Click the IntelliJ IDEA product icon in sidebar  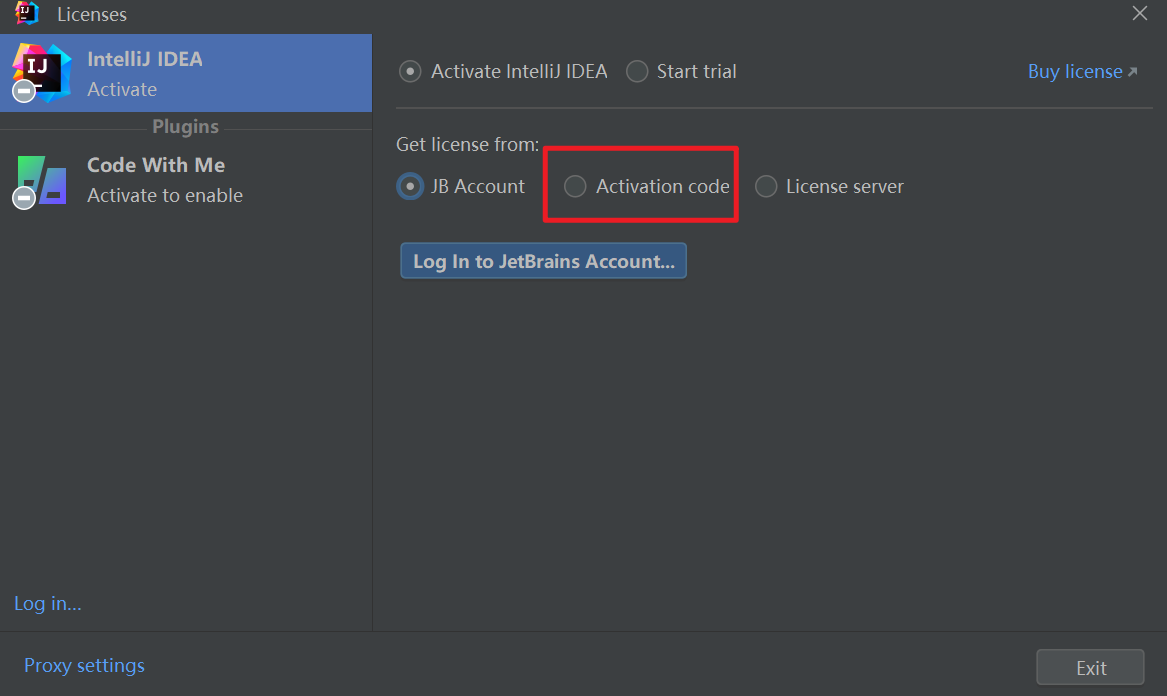tap(42, 70)
